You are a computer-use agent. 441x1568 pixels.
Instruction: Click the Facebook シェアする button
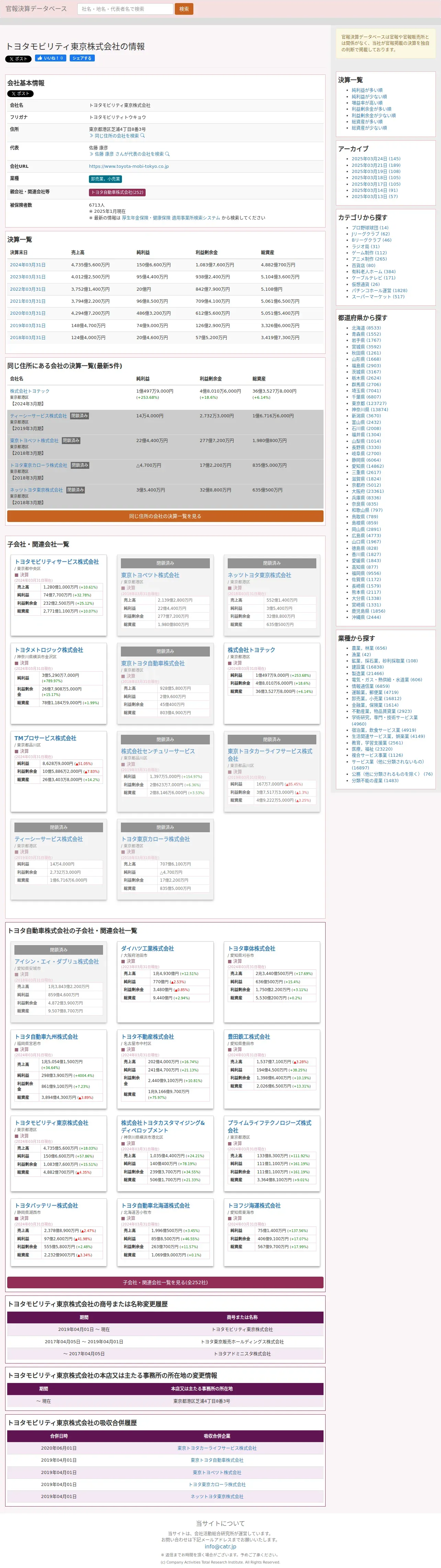pos(82,58)
